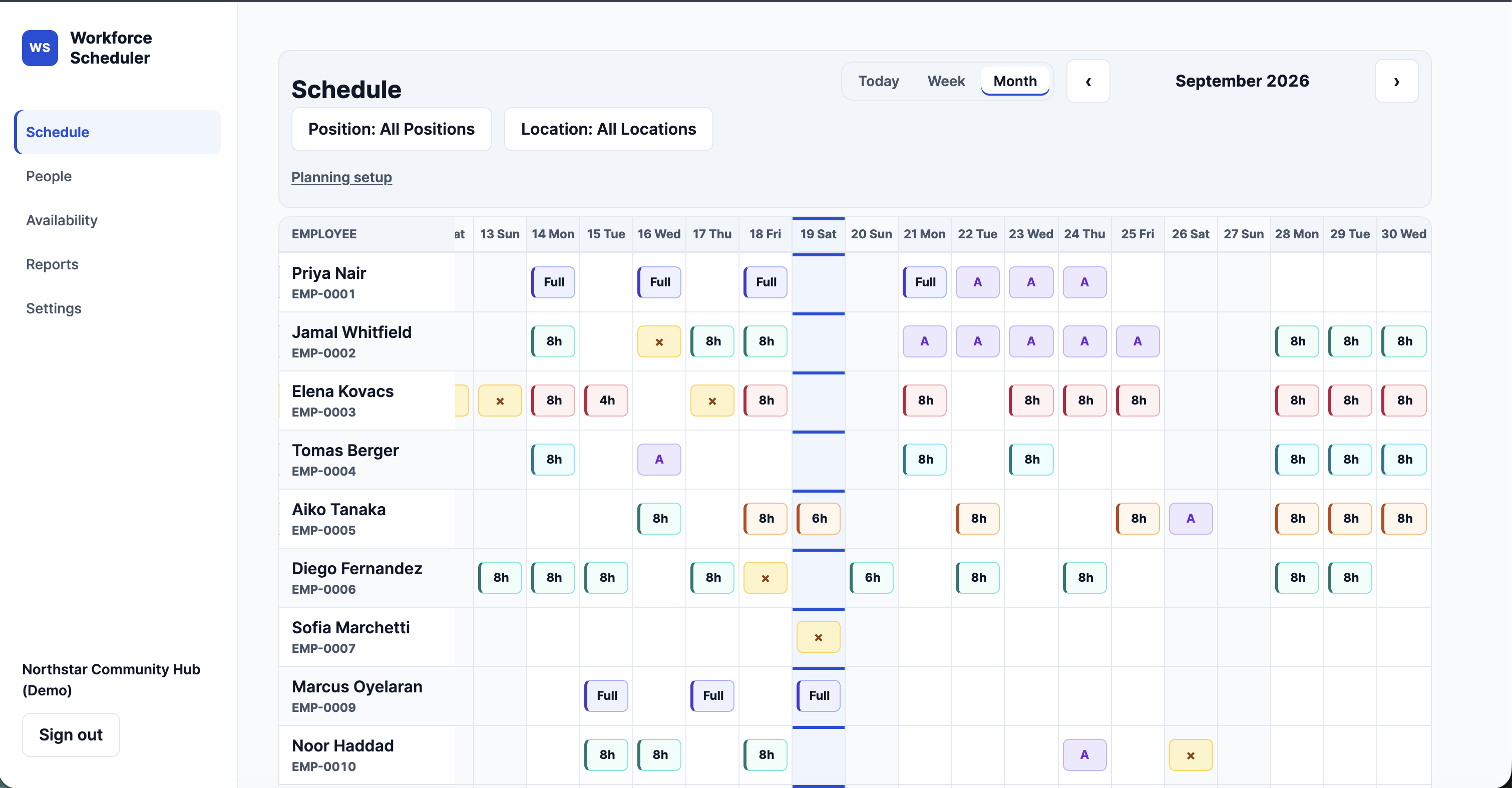Open Elena Kovacs's unavailable mark on 17 Thu
1512x788 pixels.
pyautogui.click(x=712, y=401)
